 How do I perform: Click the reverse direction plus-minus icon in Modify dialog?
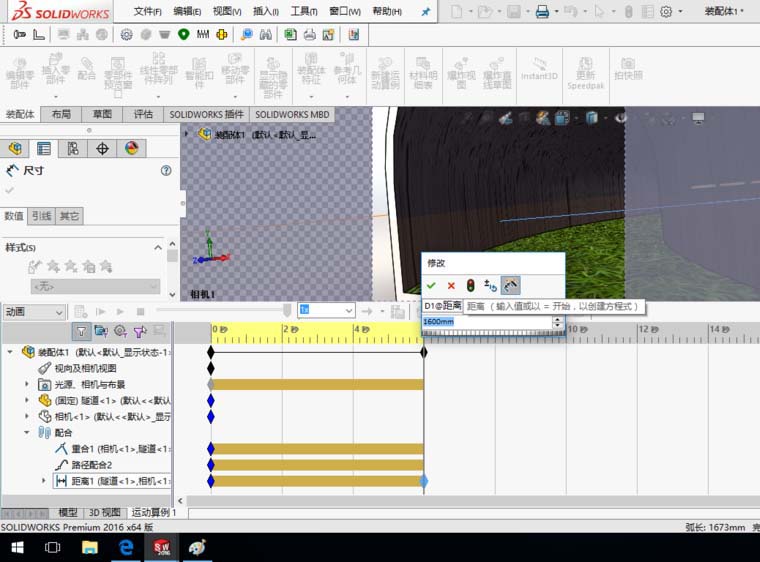491,286
